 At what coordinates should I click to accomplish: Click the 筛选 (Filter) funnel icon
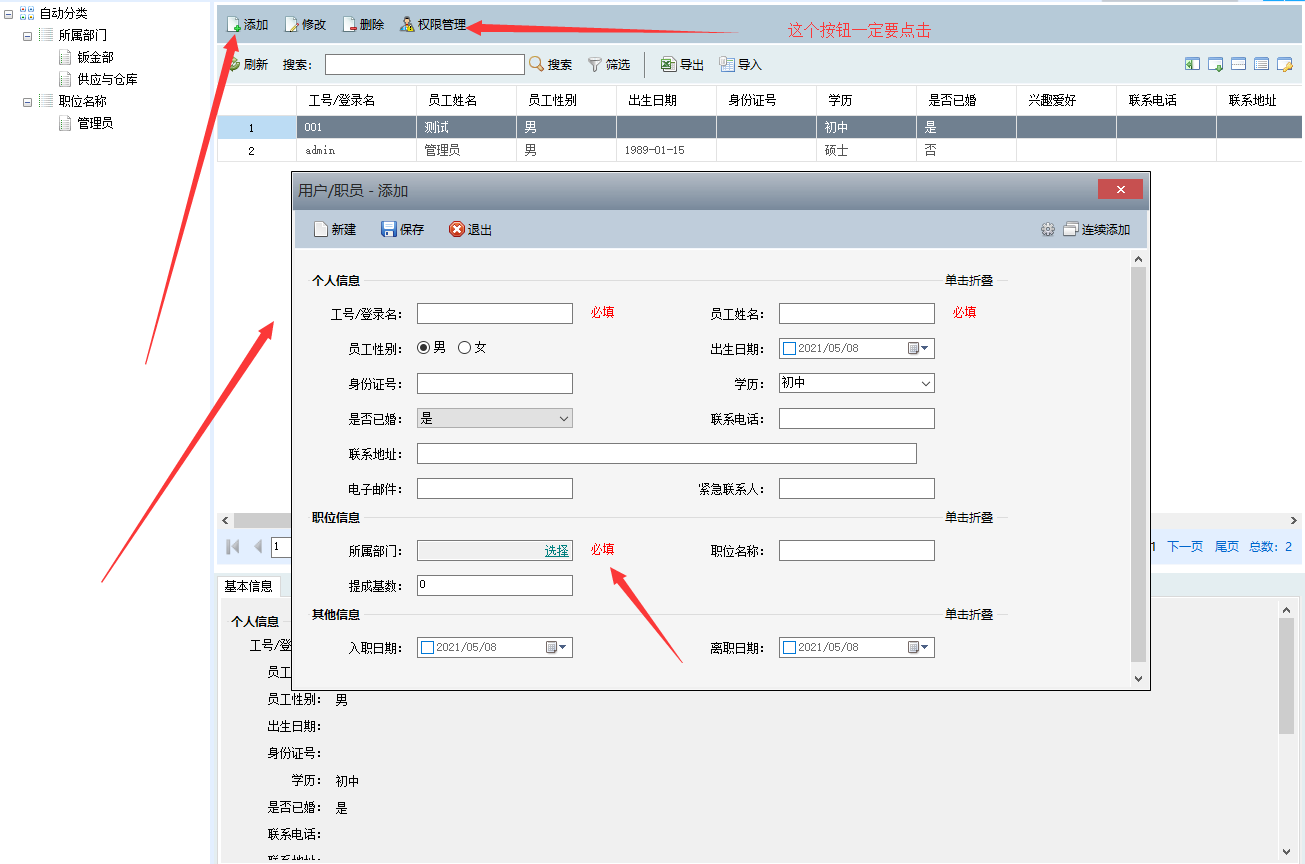point(595,65)
